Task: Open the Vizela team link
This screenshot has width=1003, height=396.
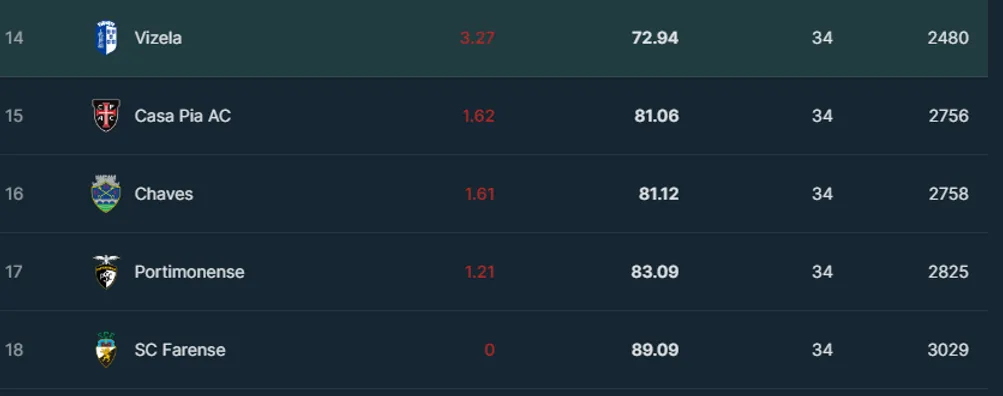Action: 158,38
